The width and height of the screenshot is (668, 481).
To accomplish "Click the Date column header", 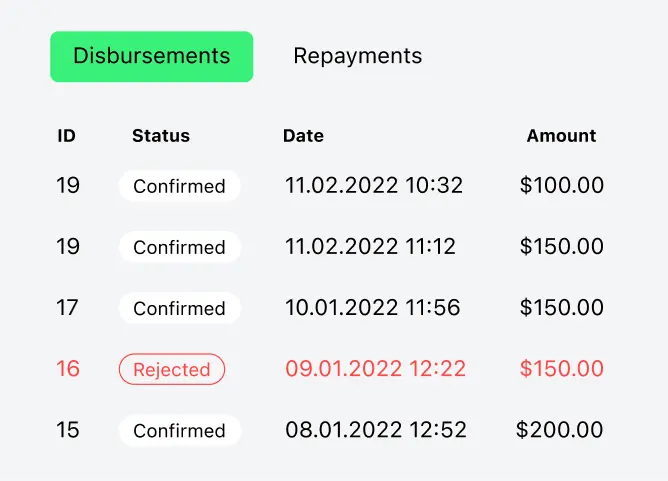I will click(303, 136).
